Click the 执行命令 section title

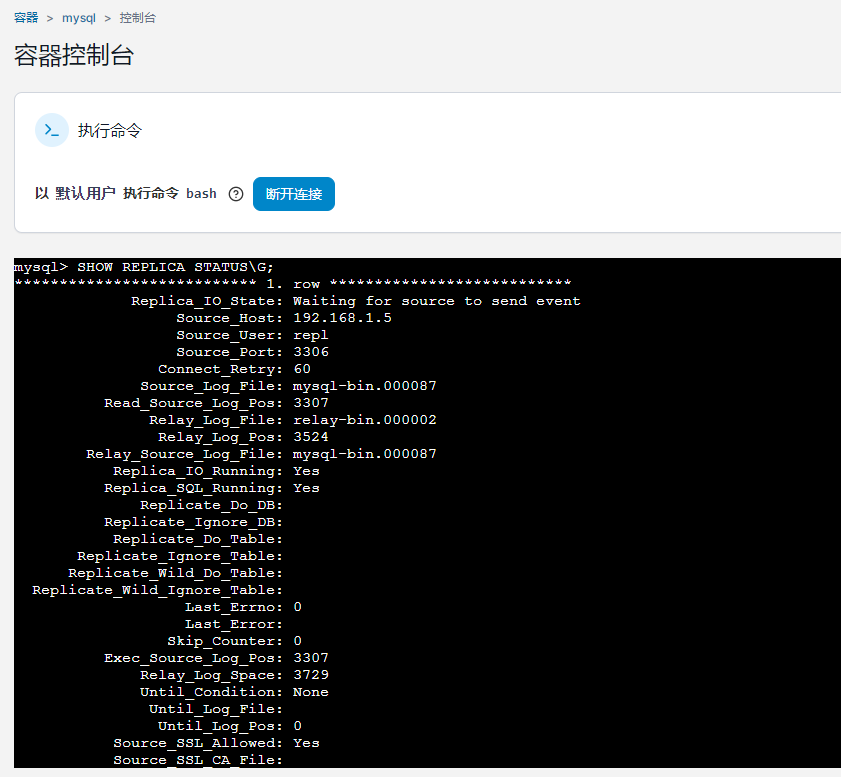(110, 131)
